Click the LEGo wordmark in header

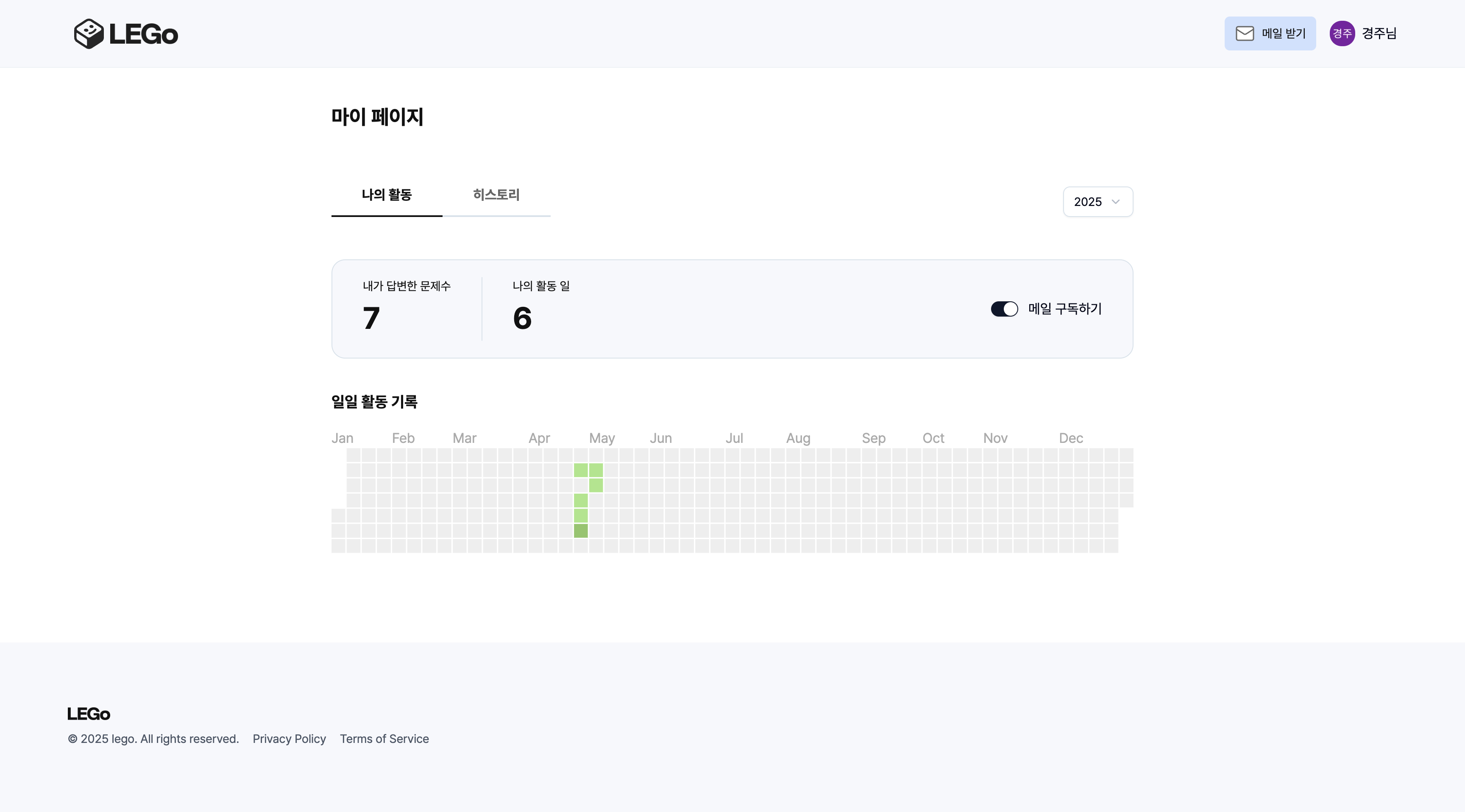coord(143,34)
